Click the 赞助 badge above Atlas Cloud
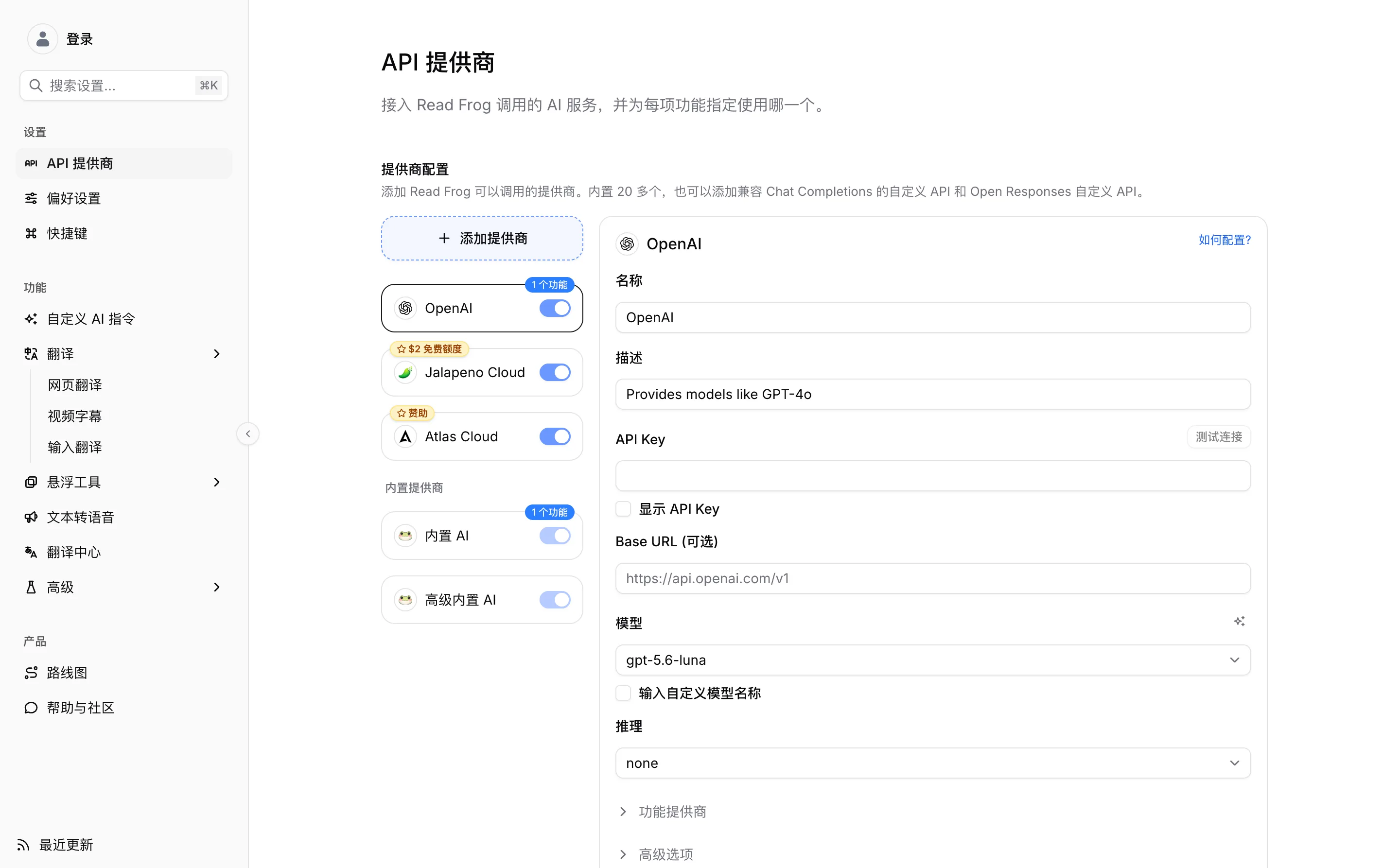 [412, 413]
